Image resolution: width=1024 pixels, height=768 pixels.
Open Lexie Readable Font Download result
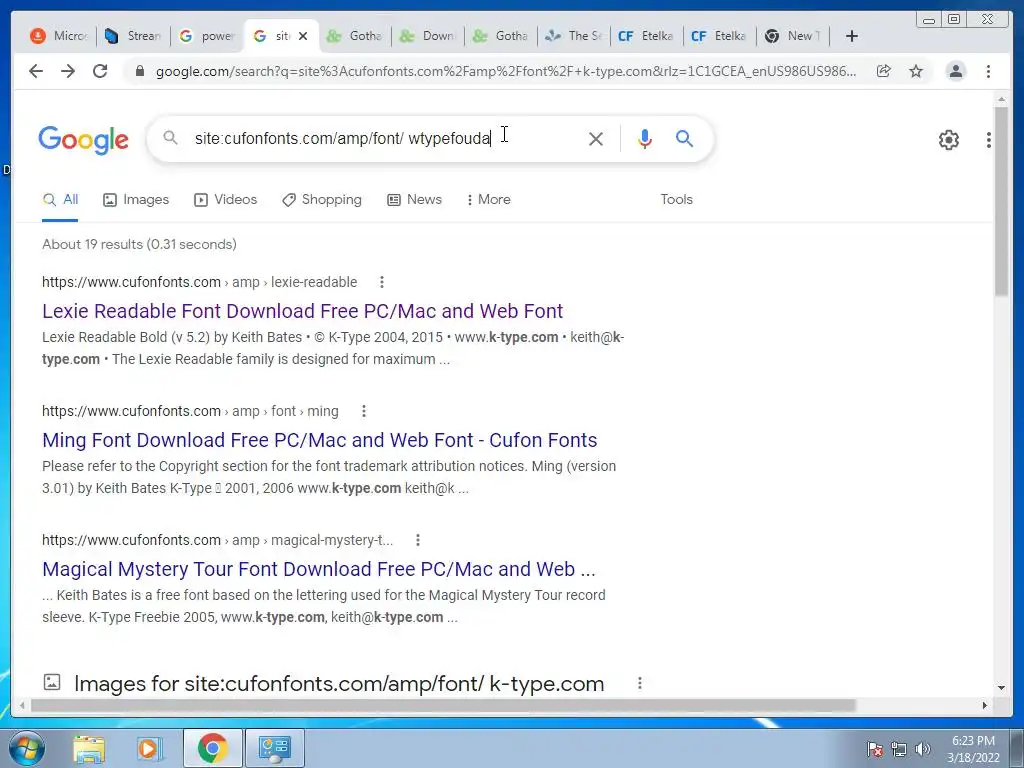pyautogui.click(x=302, y=311)
